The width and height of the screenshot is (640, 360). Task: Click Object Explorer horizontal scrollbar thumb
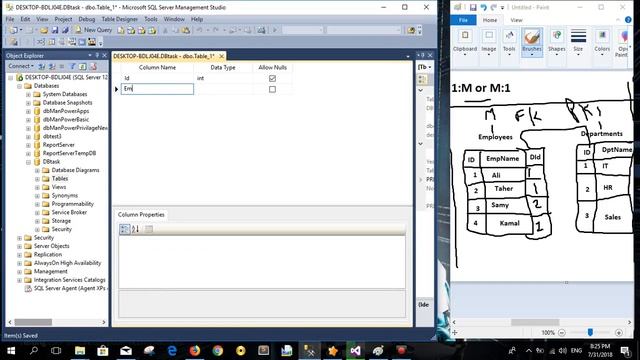(33, 322)
